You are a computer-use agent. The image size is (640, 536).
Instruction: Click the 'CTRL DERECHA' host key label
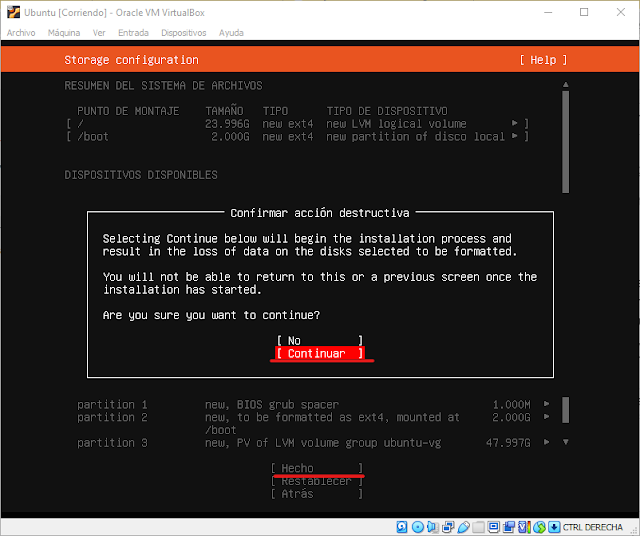[x=593, y=527]
